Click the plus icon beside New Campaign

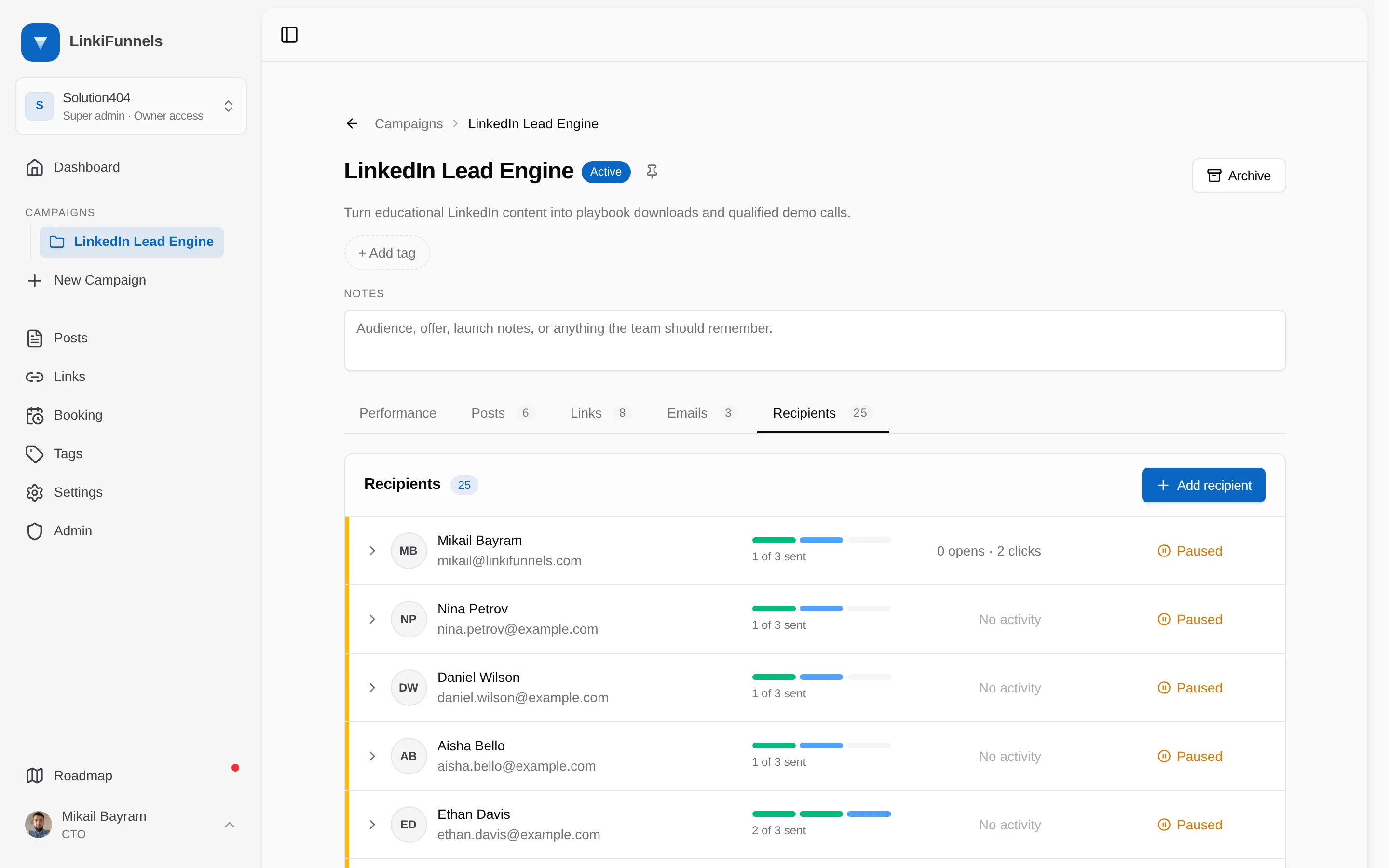click(x=34, y=280)
